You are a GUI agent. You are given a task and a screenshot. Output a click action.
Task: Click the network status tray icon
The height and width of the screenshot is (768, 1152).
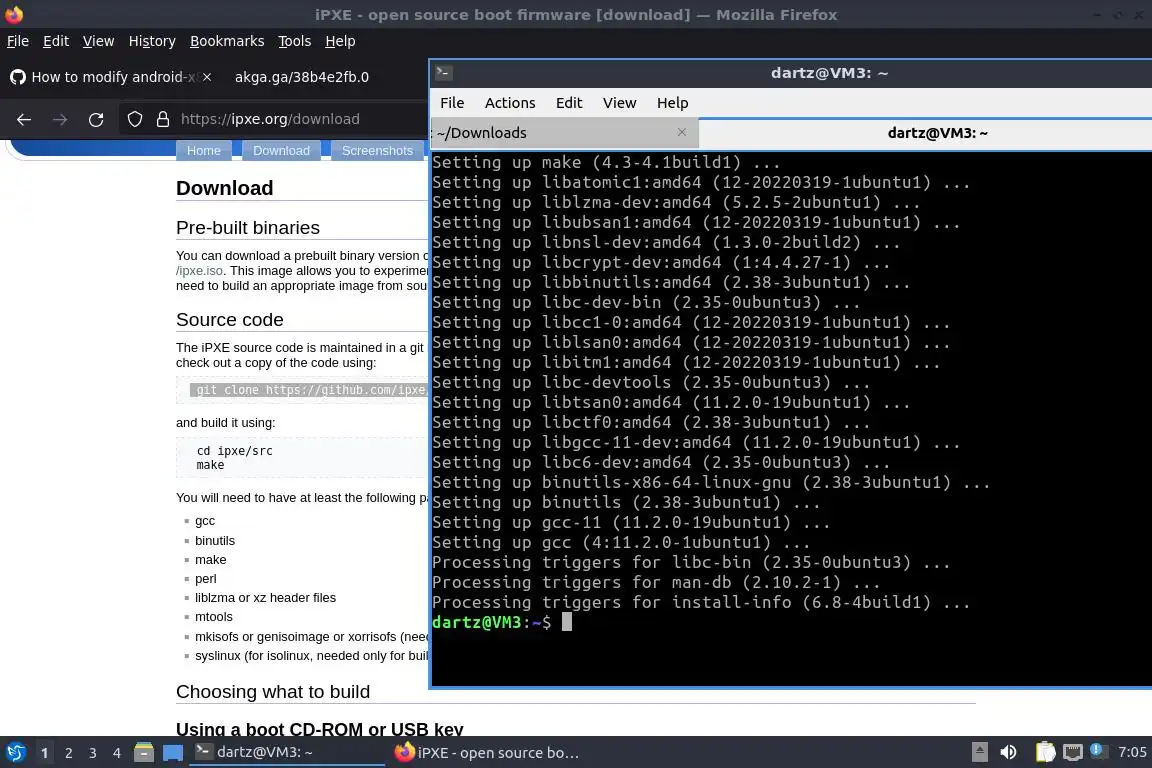[1073, 752]
